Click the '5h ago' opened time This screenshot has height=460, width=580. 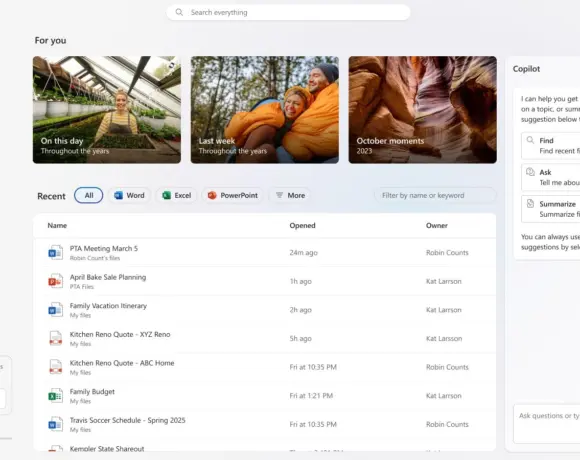pyautogui.click(x=300, y=338)
